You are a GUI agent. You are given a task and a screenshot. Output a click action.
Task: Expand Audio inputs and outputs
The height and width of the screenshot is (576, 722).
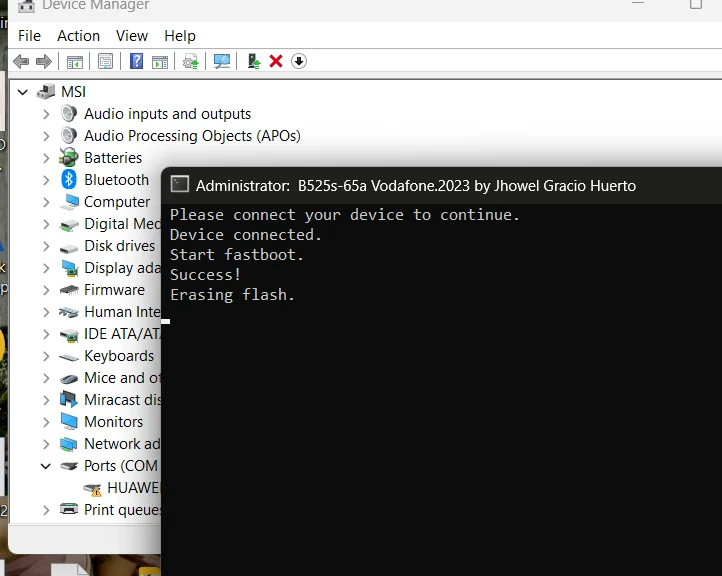click(46, 114)
